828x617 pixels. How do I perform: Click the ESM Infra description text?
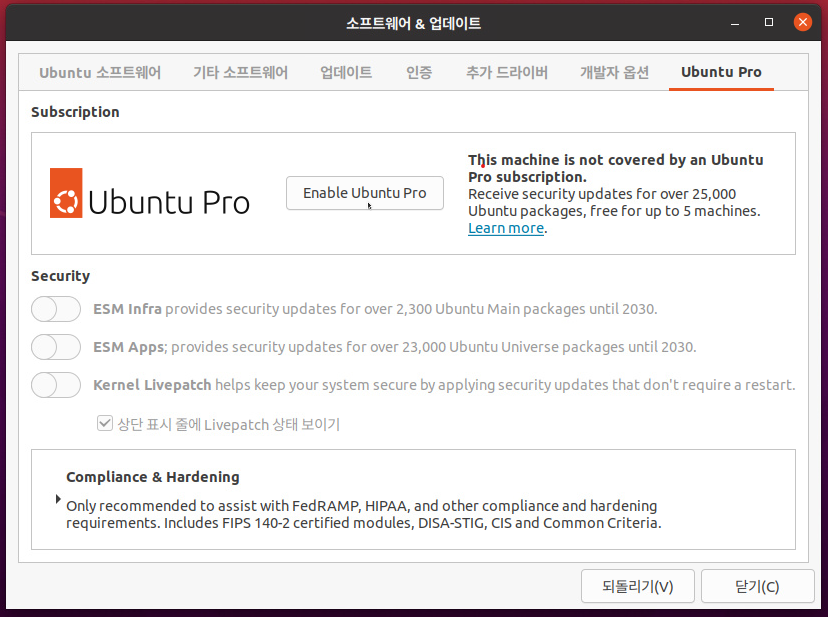(375, 309)
